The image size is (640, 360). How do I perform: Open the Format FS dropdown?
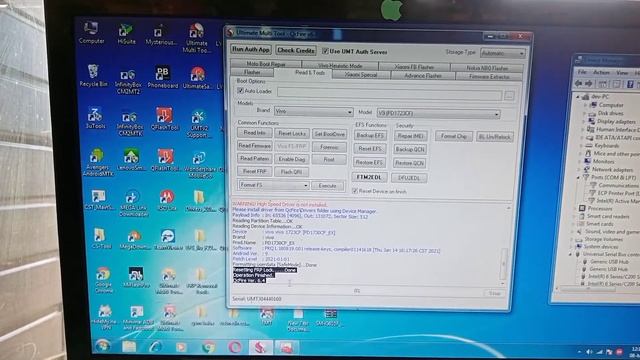click(x=273, y=185)
